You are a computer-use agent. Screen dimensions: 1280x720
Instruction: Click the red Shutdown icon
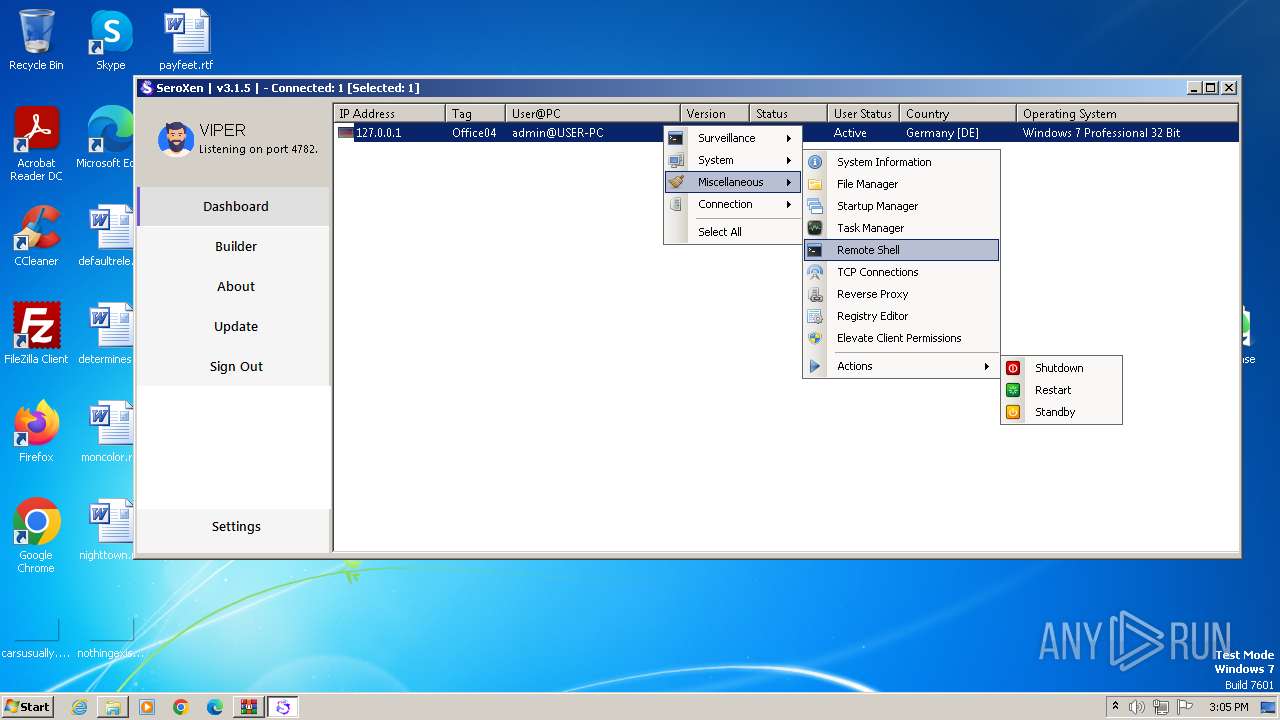tap(1013, 368)
